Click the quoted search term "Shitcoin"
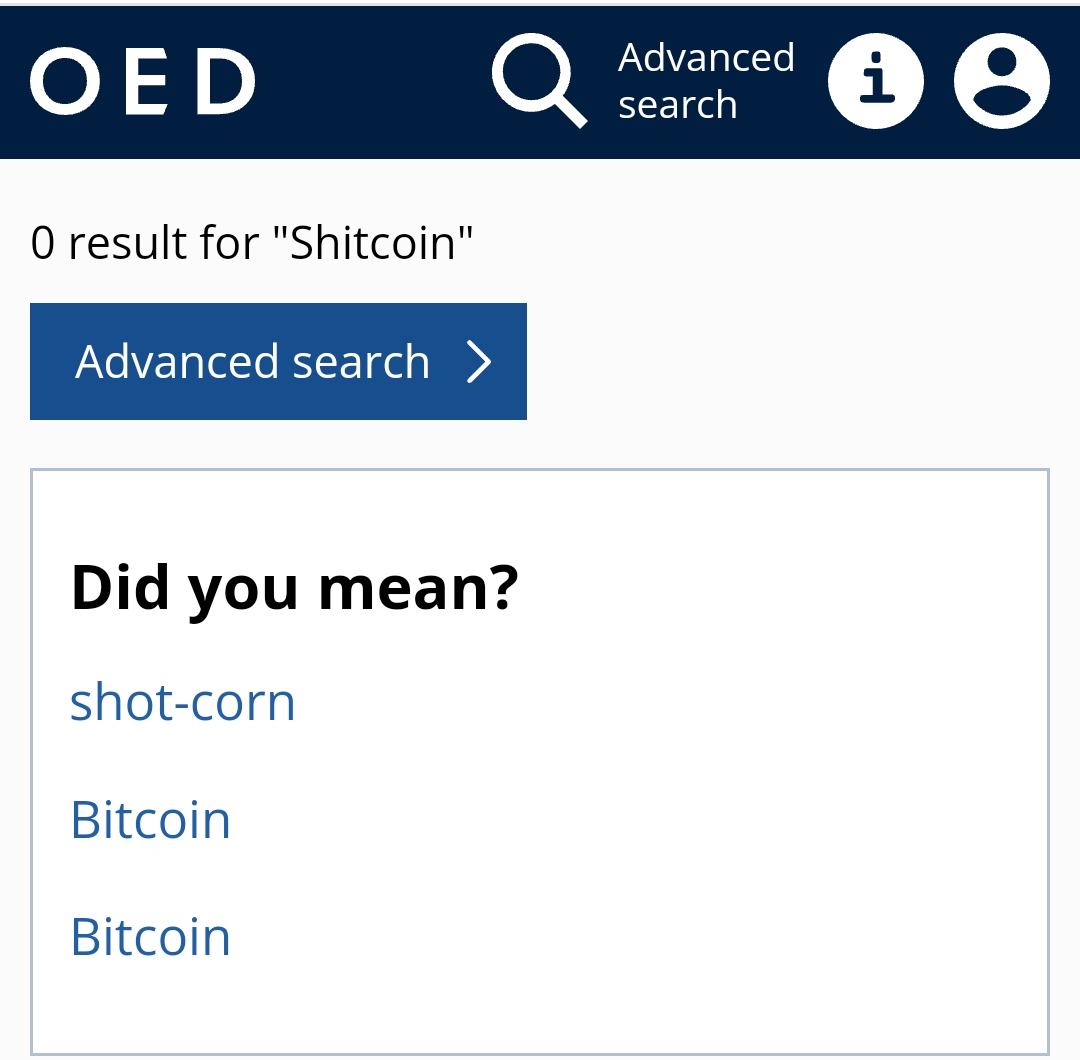This screenshot has width=1080, height=1060. point(372,243)
